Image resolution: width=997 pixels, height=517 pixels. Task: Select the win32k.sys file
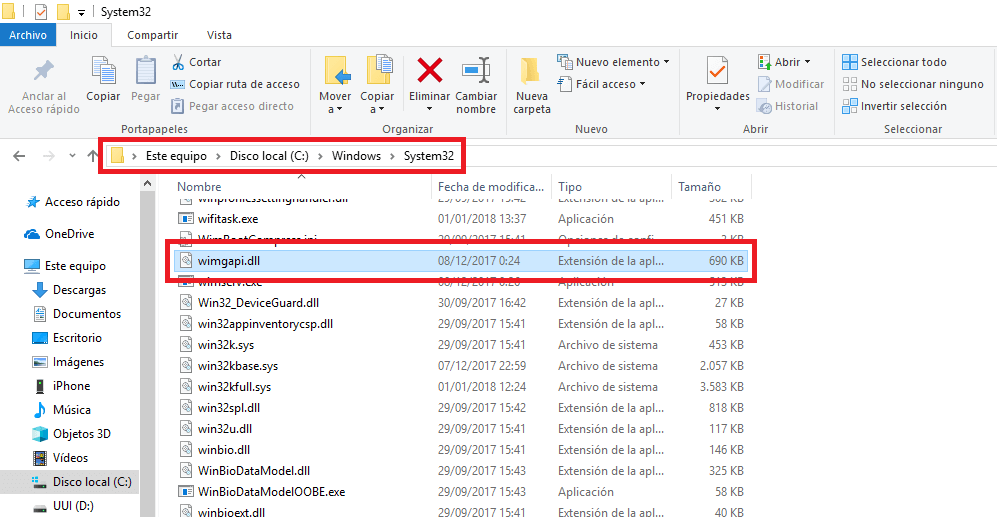click(x=461, y=345)
